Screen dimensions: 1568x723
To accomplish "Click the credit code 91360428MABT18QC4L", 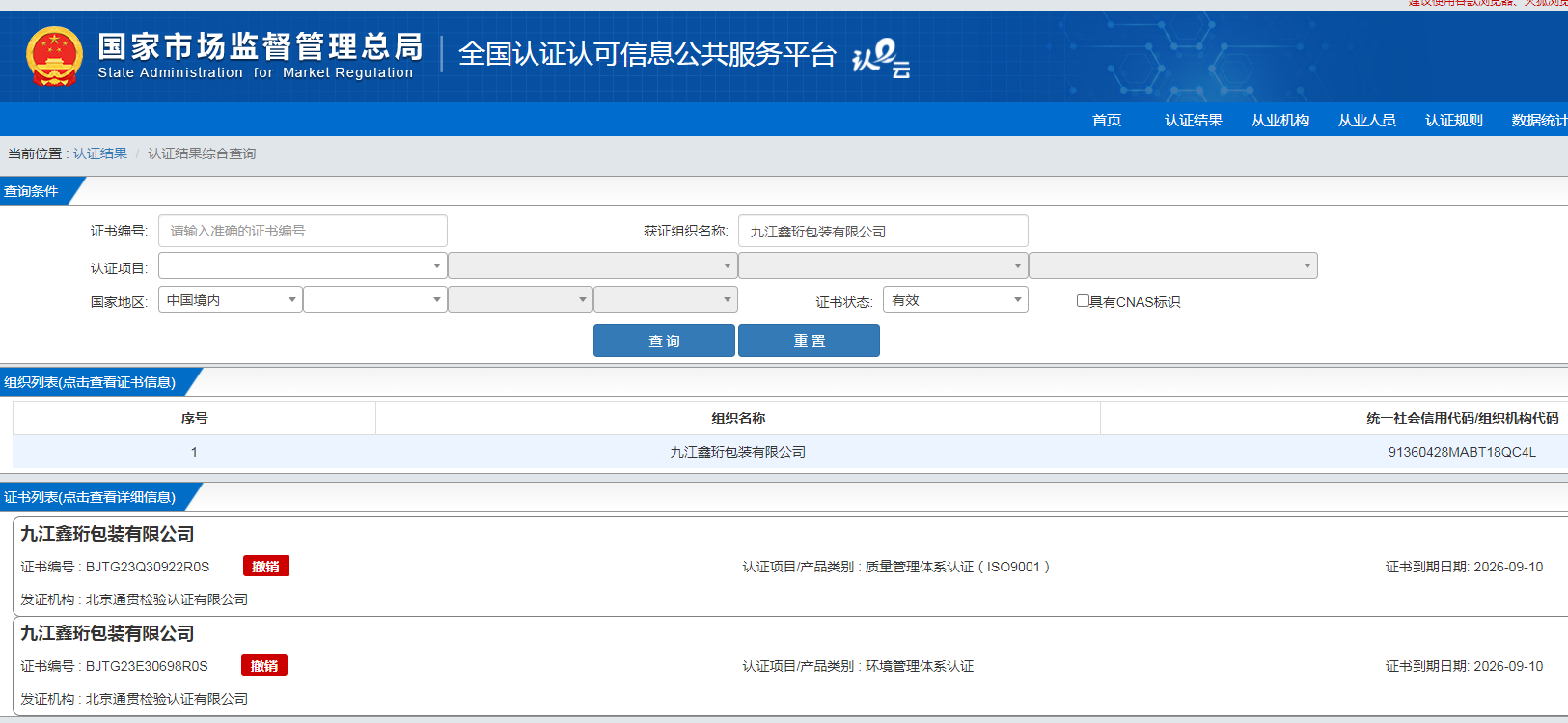I will pos(1462,452).
